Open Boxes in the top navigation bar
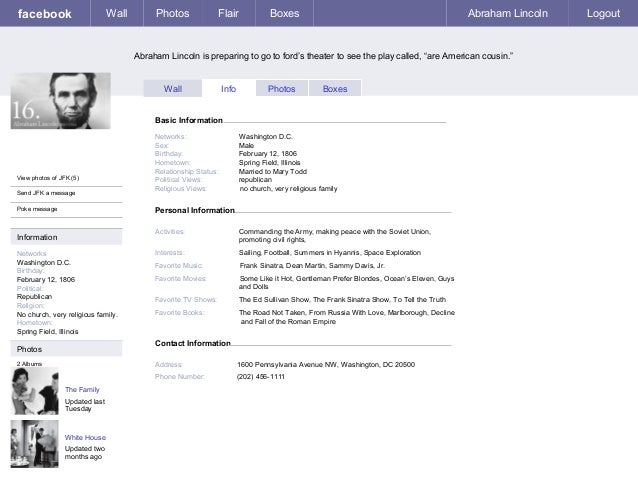 coord(284,13)
